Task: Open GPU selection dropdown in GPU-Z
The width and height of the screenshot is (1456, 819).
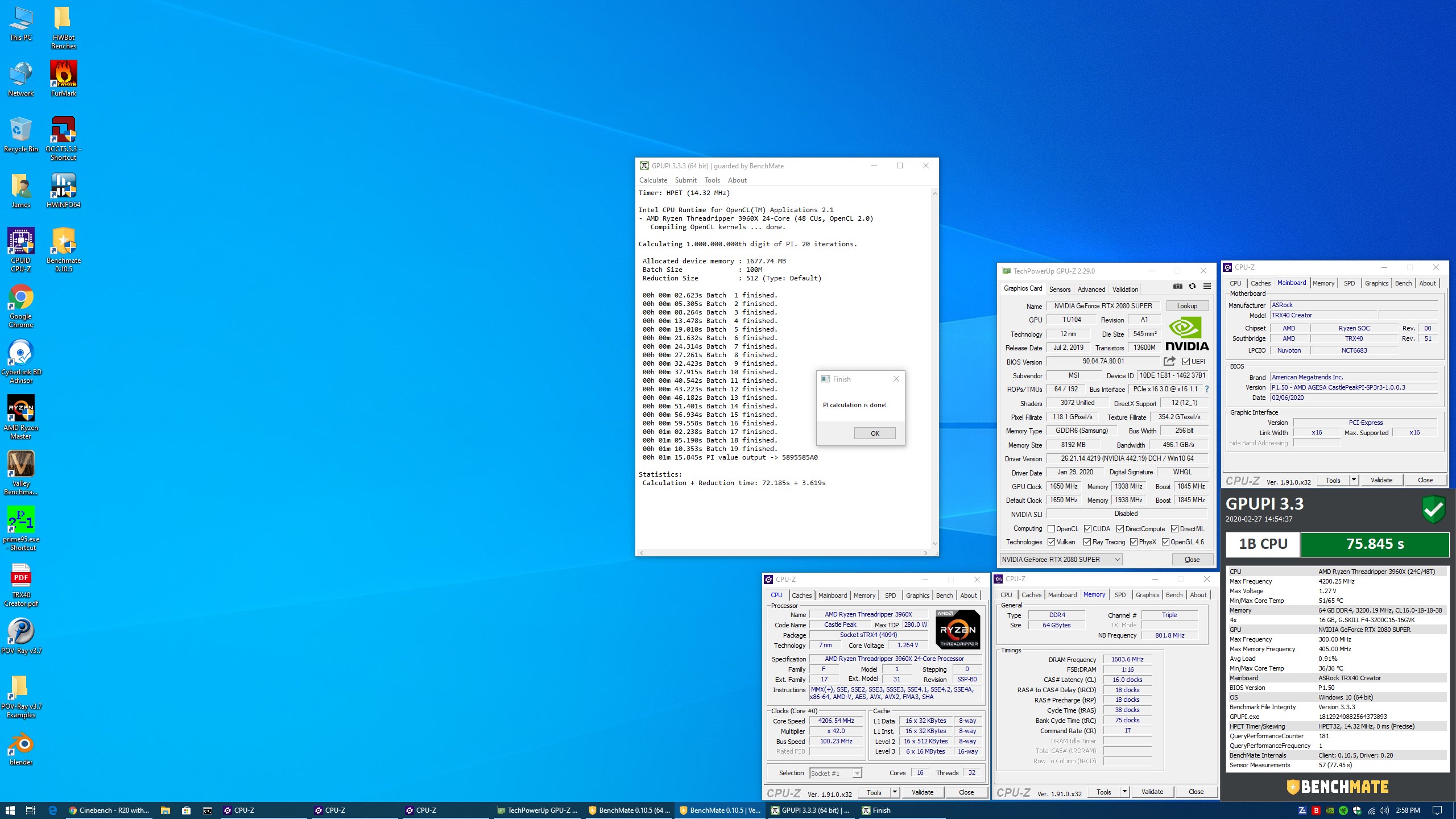Action: 1061,560
